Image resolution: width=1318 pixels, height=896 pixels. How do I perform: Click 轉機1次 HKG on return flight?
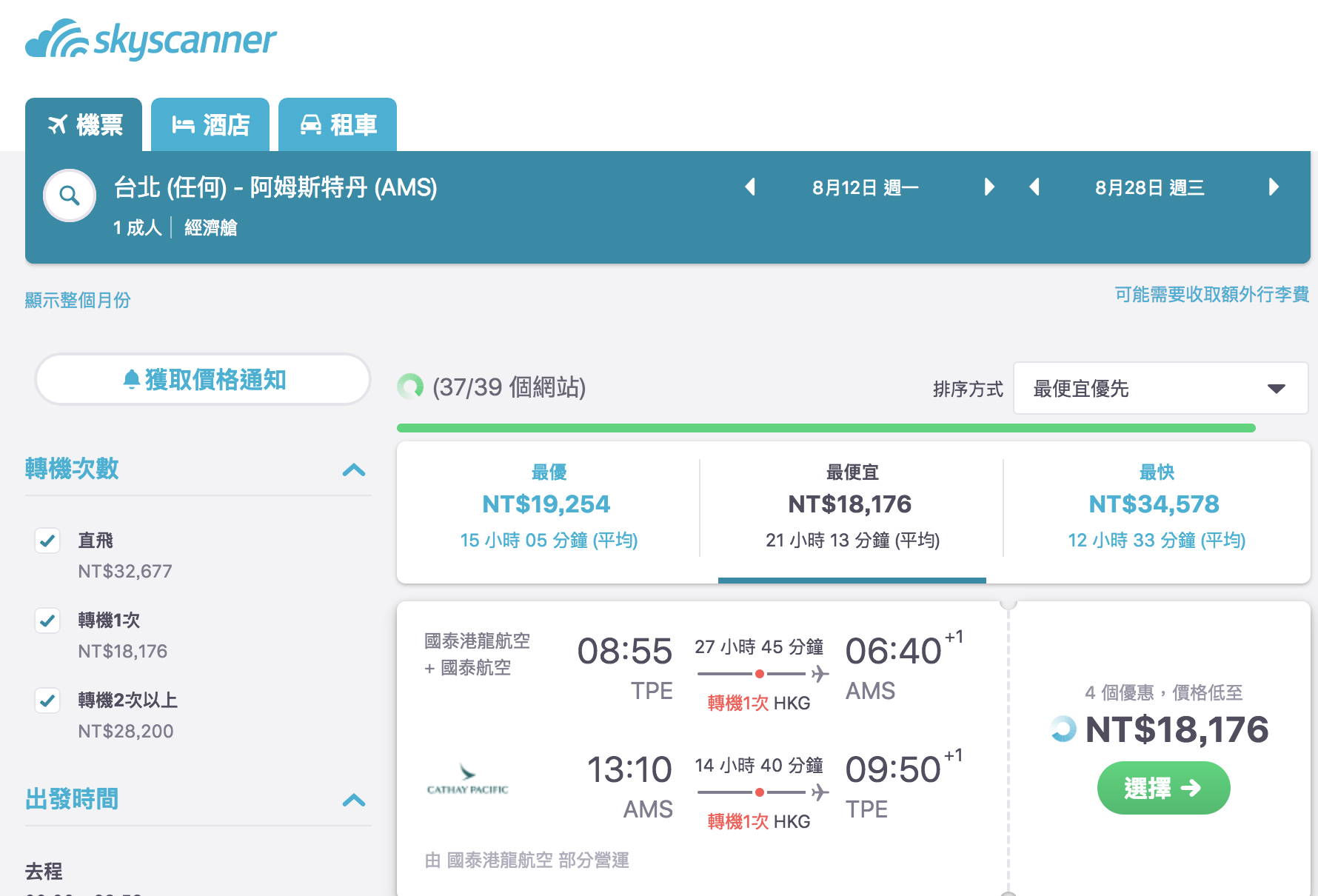coord(759,821)
